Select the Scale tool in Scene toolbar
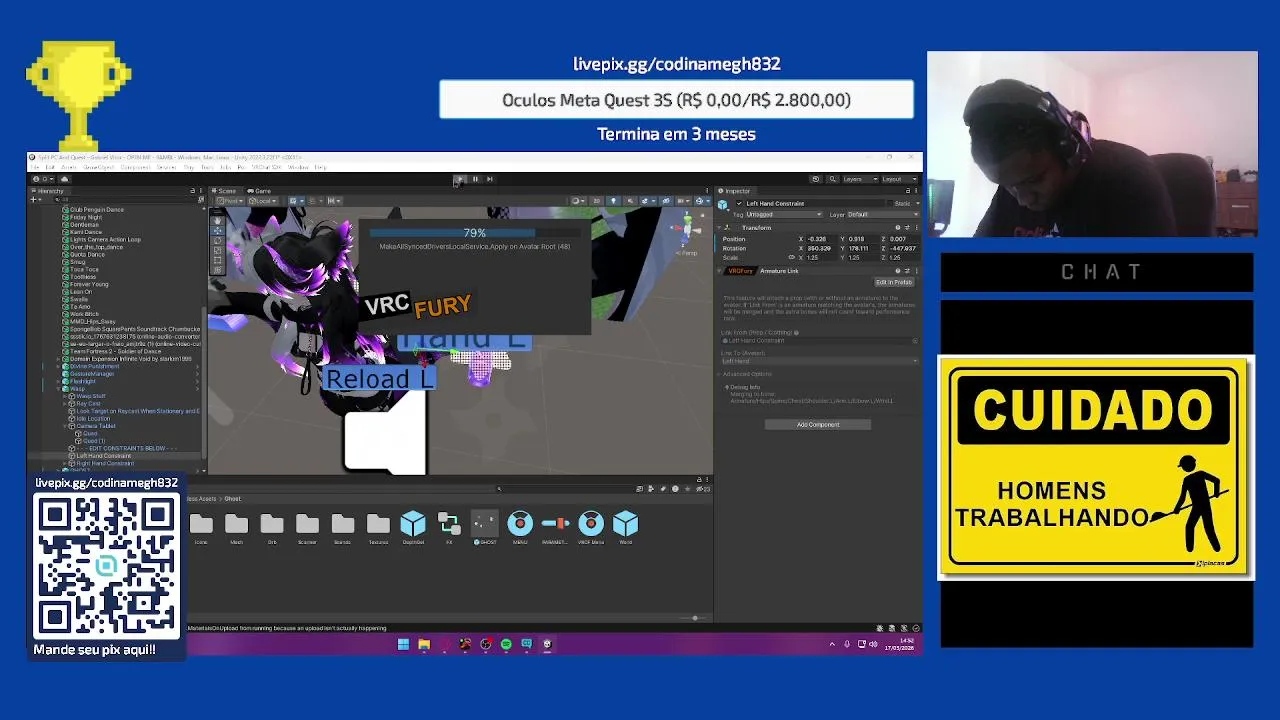The height and width of the screenshot is (720, 1280). point(217,250)
